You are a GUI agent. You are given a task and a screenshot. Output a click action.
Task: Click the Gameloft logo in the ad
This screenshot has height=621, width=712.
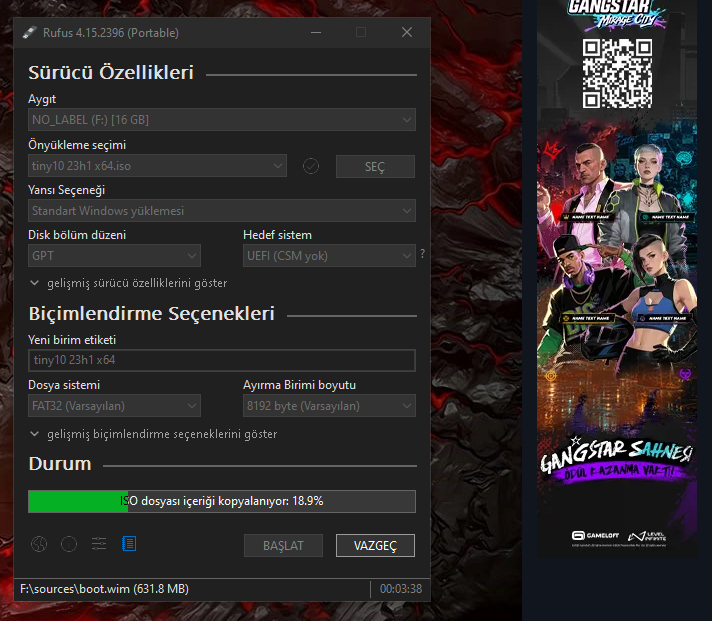coord(595,535)
